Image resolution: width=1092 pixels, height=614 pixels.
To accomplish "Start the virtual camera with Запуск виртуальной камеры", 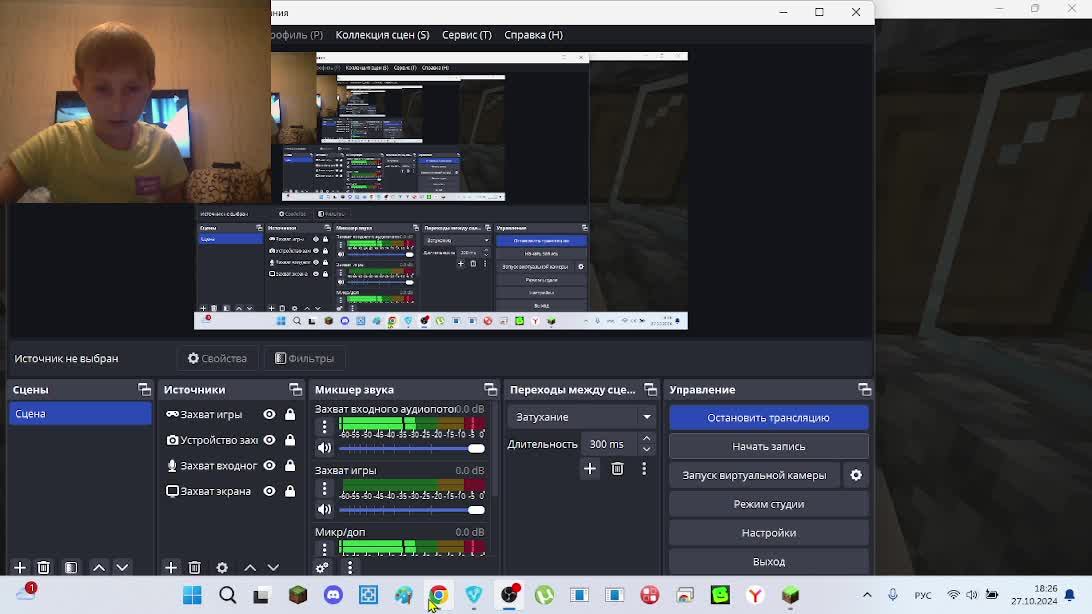I will click(754, 475).
